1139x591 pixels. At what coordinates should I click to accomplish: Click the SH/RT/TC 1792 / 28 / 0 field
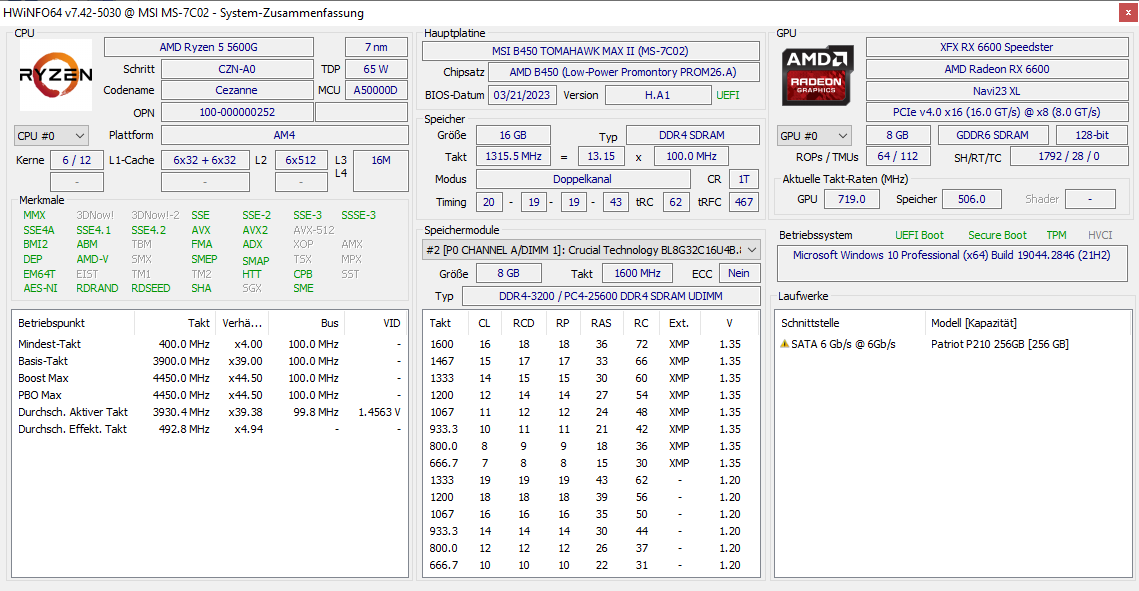(x=1069, y=156)
